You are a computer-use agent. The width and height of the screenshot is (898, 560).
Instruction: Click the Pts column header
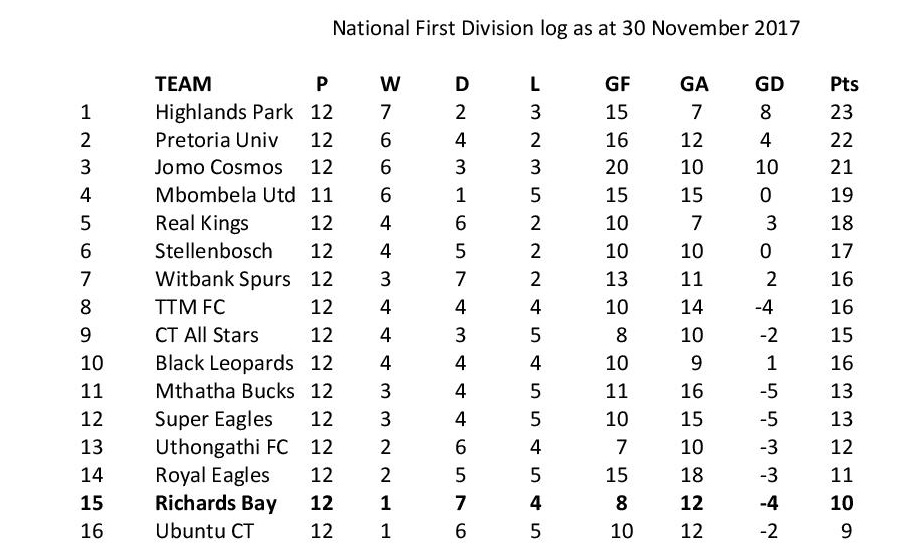pos(843,84)
